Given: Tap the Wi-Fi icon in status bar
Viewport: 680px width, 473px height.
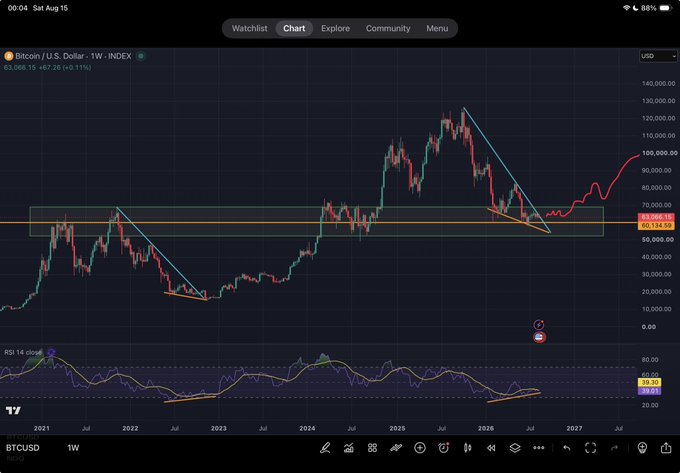Looking at the screenshot, I should (x=626, y=8).
